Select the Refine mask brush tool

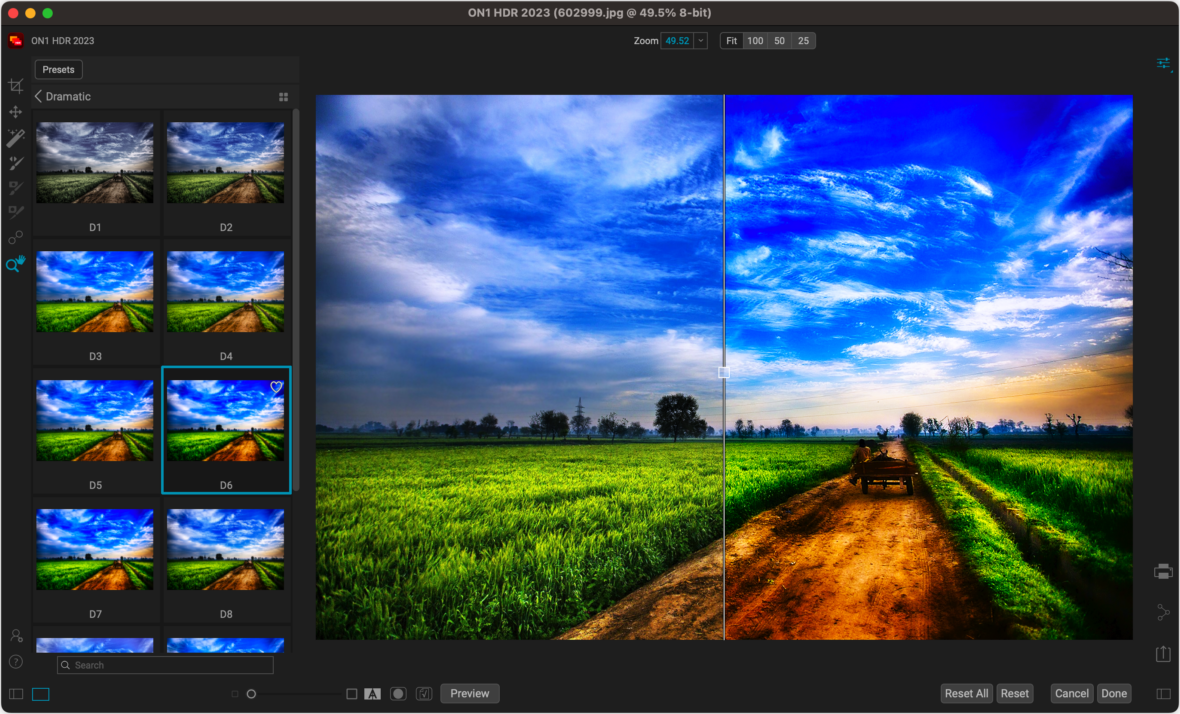pos(16,188)
